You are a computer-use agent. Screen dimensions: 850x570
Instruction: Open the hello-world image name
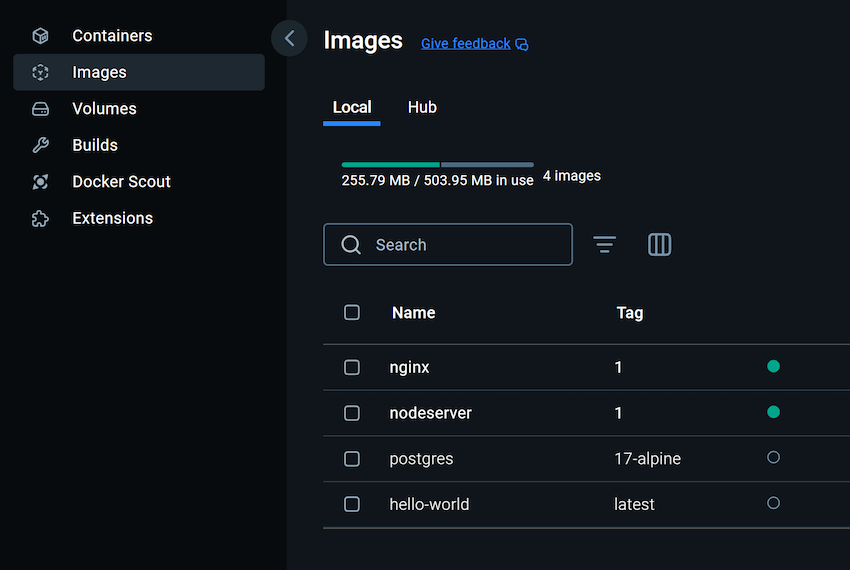429,504
